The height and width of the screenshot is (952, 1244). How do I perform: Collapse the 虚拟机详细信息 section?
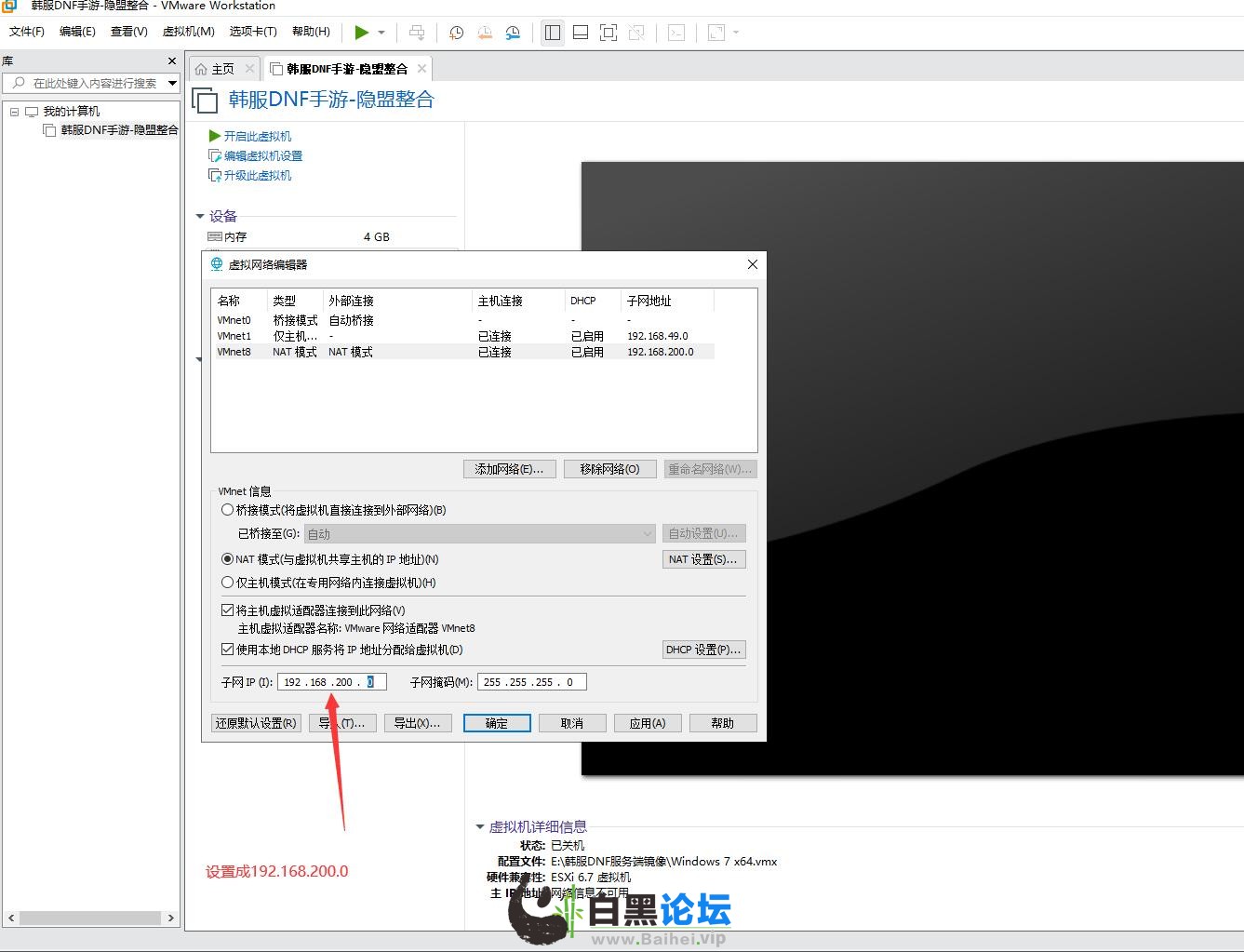tap(480, 826)
